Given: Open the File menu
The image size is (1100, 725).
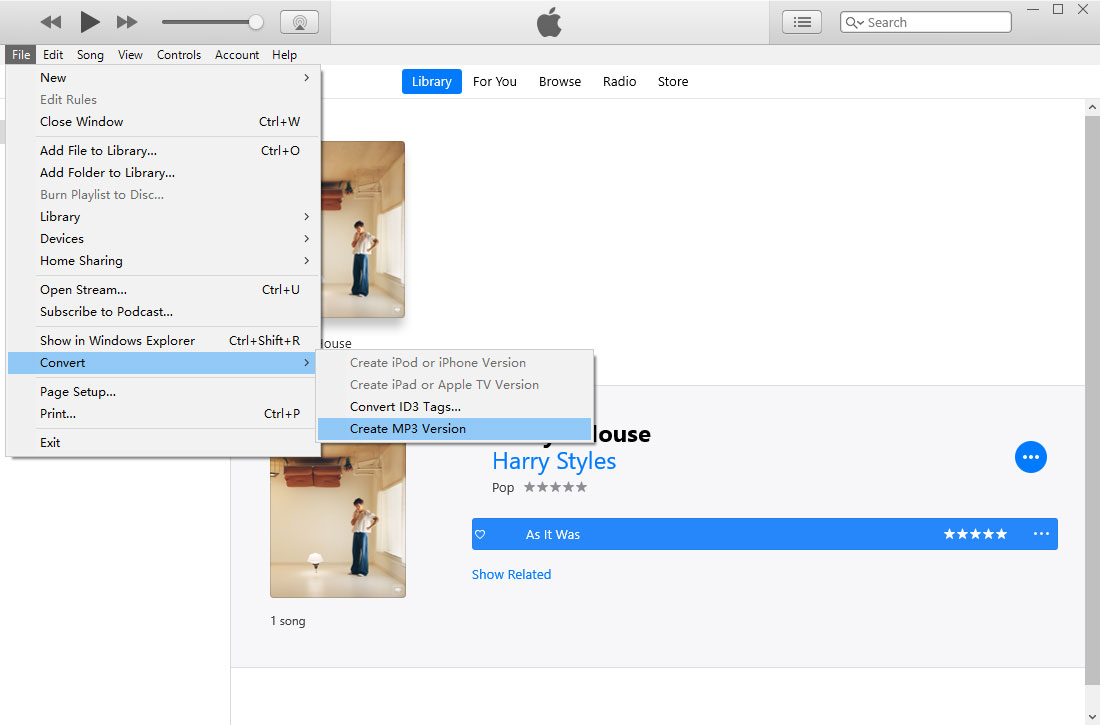Looking at the screenshot, I should [21, 55].
